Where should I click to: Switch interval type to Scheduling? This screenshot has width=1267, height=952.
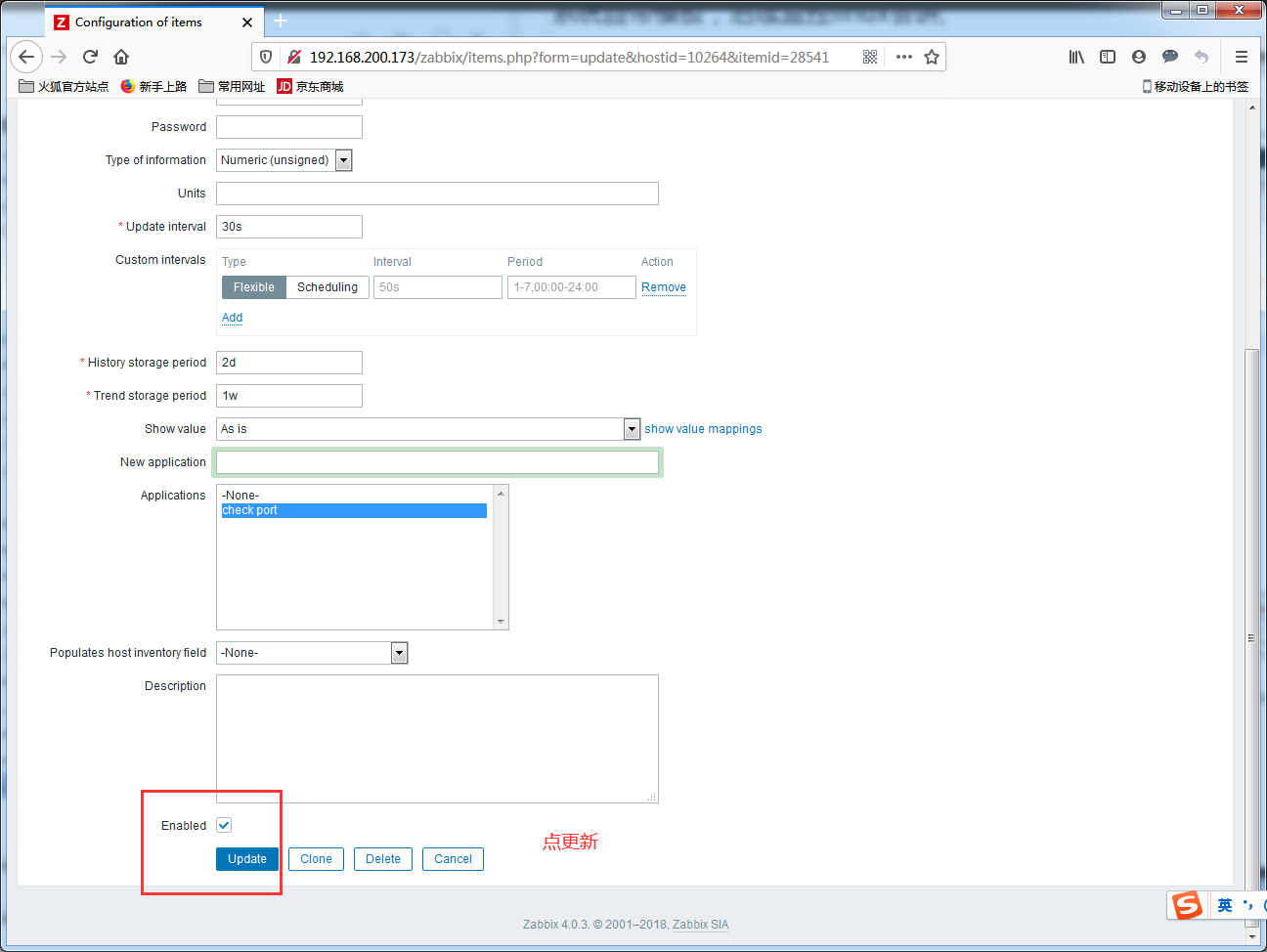click(328, 287)
